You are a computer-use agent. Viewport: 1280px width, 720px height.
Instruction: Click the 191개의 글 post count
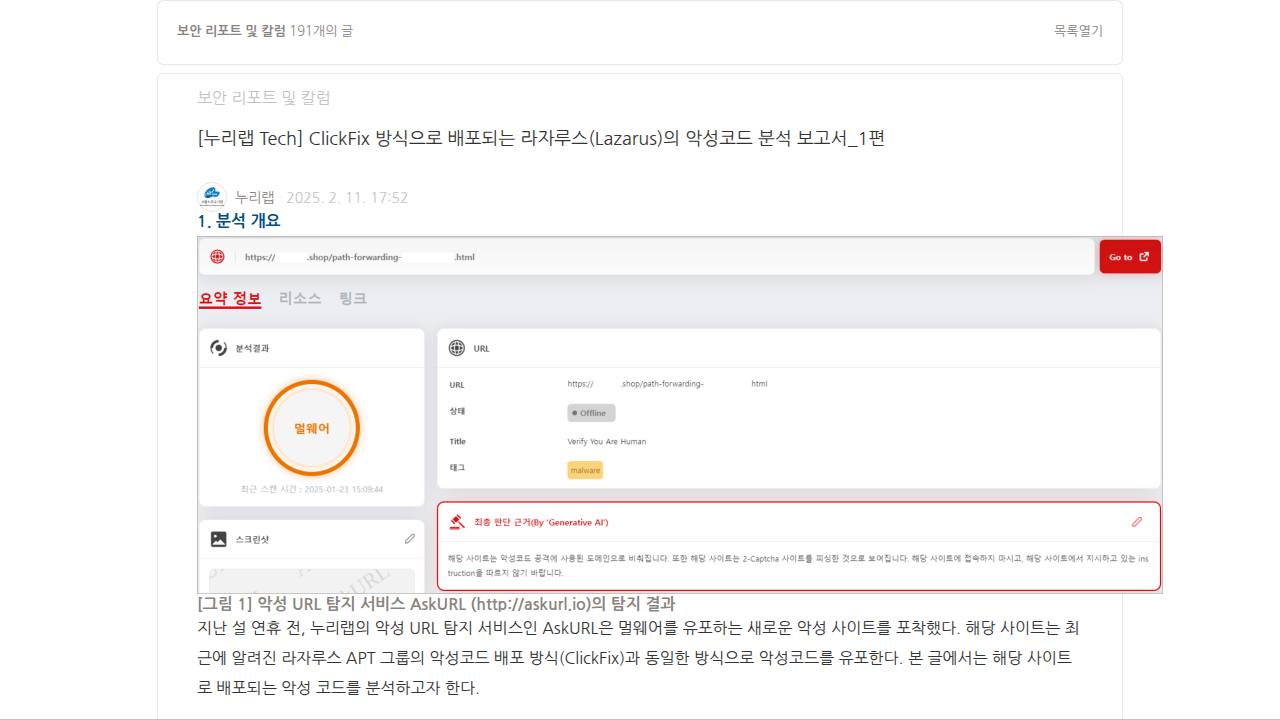[x=321, y=31]
